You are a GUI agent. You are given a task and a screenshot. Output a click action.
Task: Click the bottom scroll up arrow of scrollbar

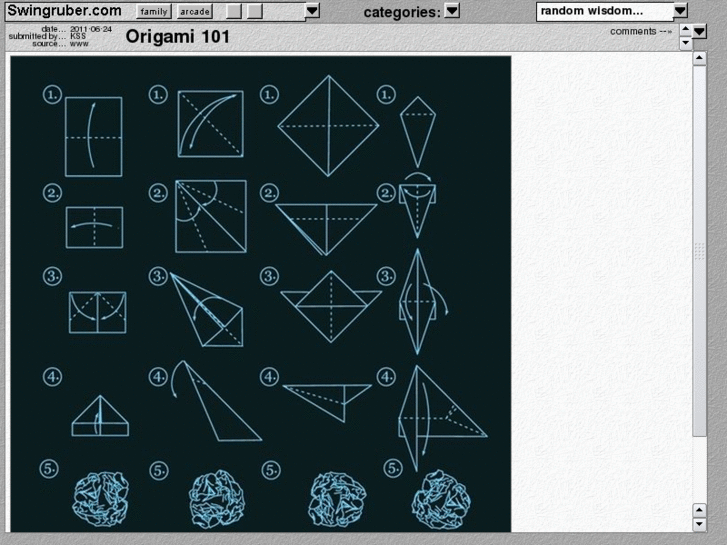click(699, 510)
